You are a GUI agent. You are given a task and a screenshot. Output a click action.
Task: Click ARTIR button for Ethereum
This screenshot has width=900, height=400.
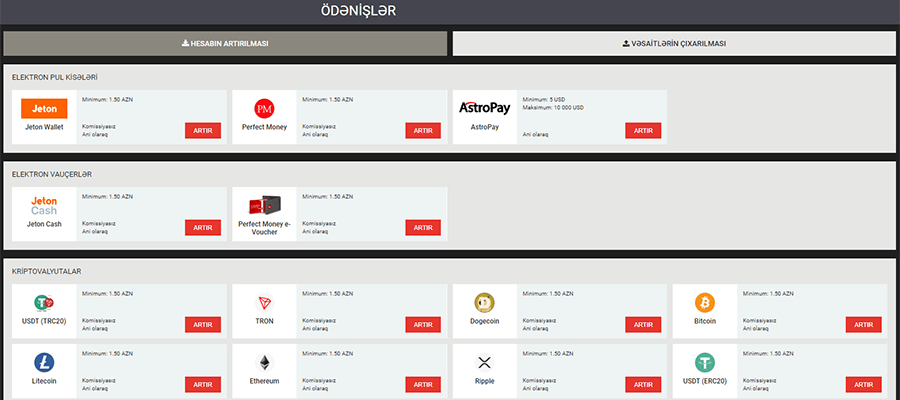pos(423,384)
